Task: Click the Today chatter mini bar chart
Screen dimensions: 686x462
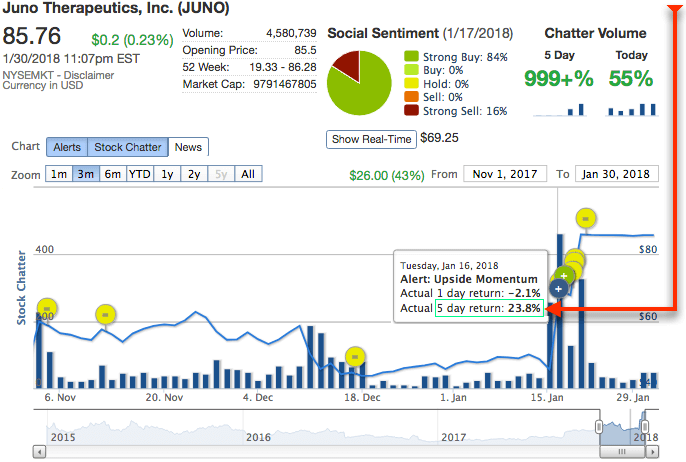Action: [632, 109]
